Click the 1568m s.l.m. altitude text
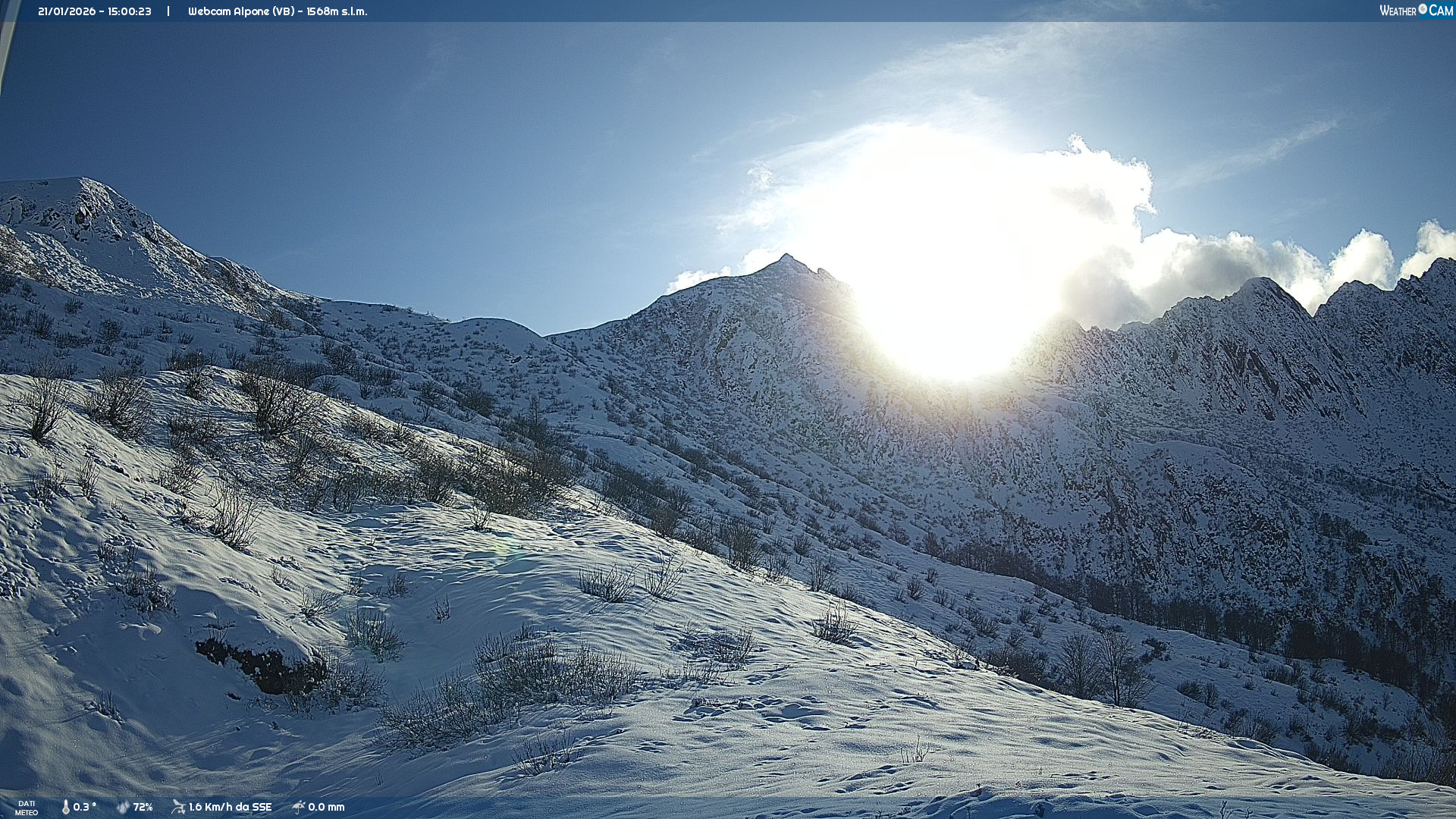This screenshot has height=819, width=1456. pyautogui.click(x=337, y=11)
